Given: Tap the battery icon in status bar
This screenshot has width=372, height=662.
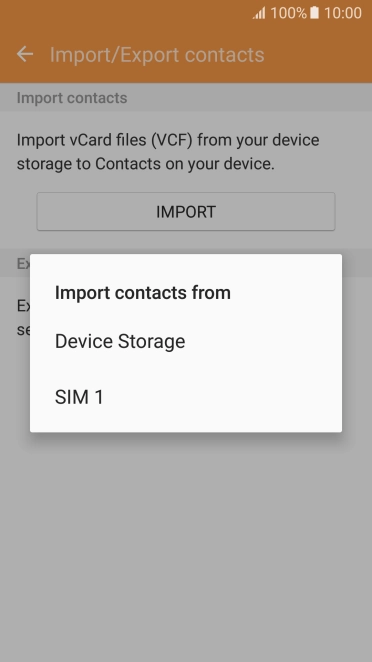Looking at the screenshot, I should coord(314,13).
